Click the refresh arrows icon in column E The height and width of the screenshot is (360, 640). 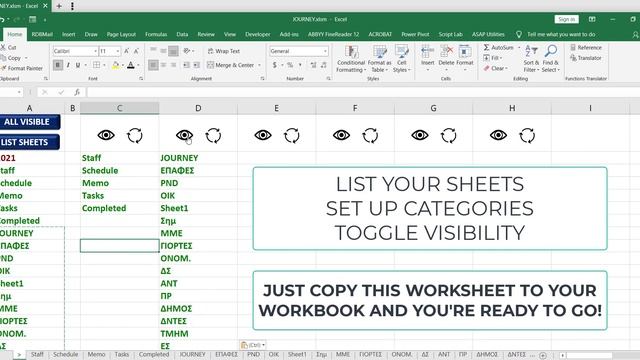[291, 136]
